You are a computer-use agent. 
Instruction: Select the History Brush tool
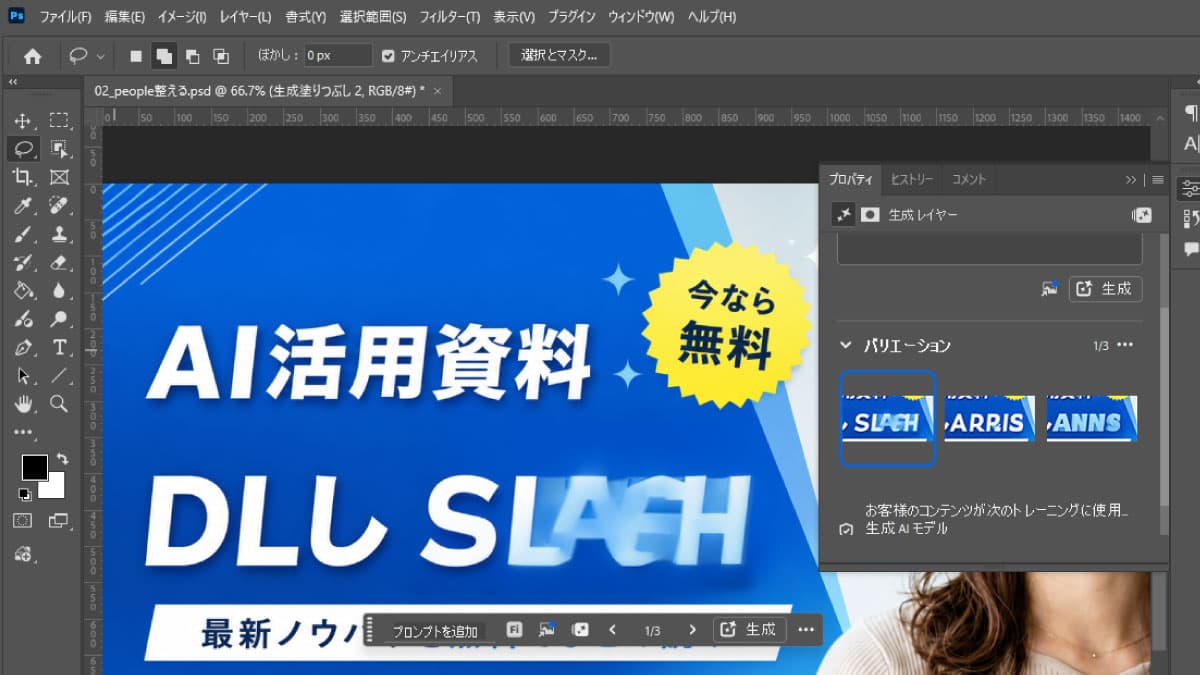[x=23, y=263]
